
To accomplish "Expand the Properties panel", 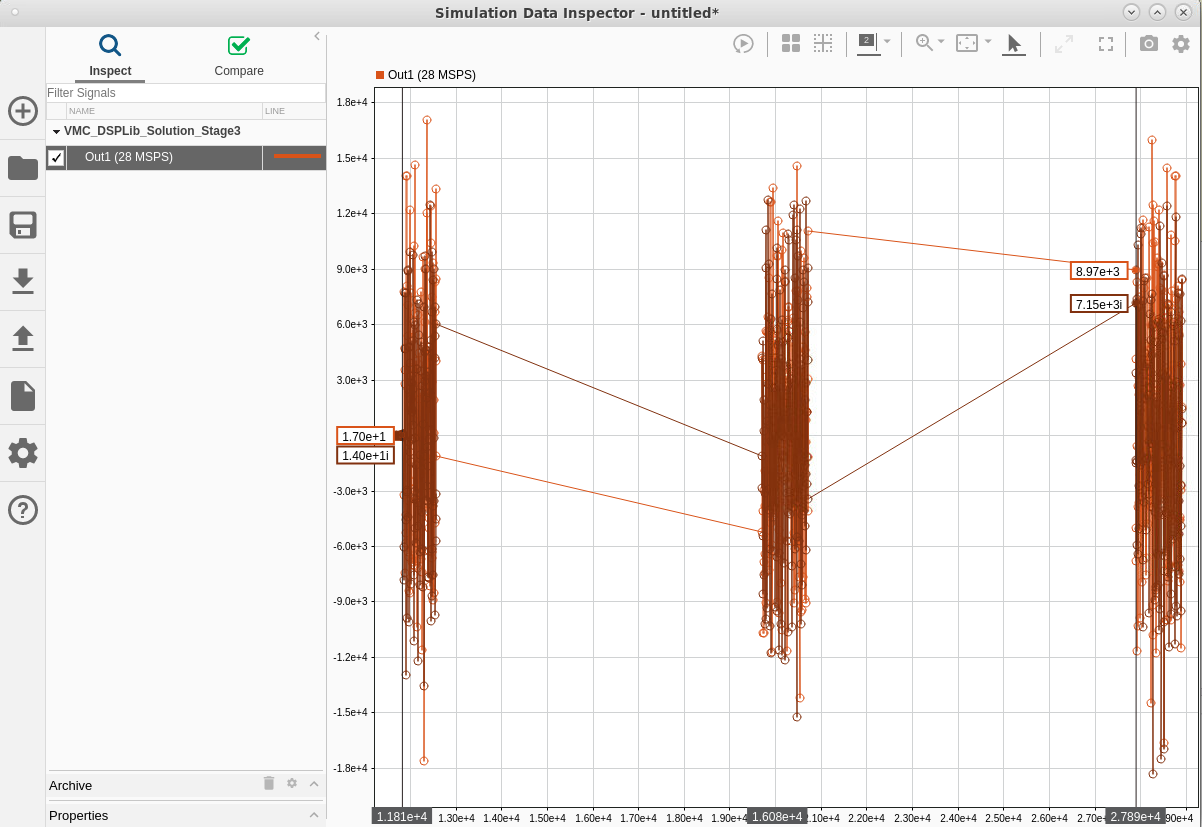I will click(x=314, y=815).
